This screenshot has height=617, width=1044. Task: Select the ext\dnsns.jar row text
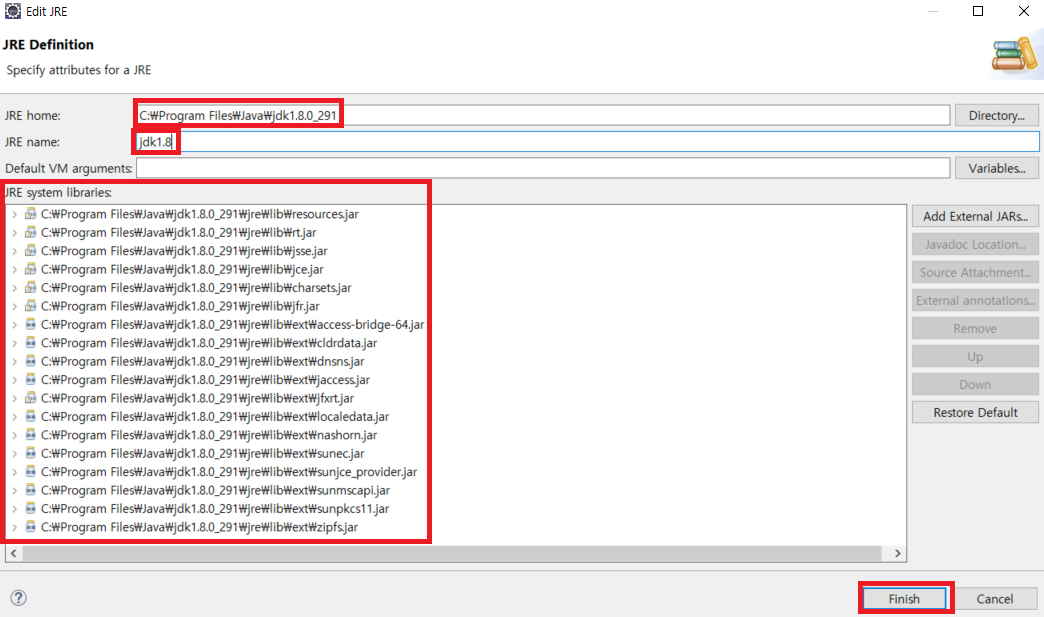click(x=202, y=361)
